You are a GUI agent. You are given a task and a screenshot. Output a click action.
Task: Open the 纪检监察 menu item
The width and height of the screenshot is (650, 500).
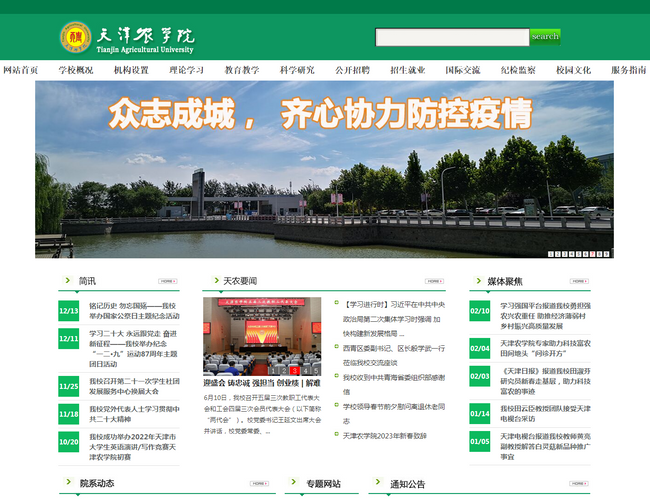click(x=518, y=70)
